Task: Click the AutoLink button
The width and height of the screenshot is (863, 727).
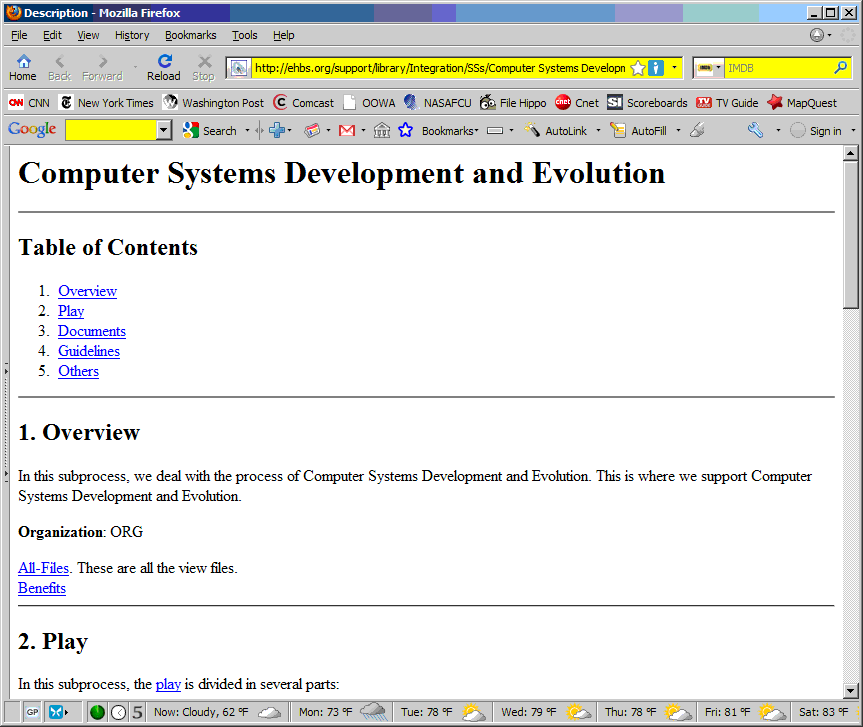Action: (556, 130)
